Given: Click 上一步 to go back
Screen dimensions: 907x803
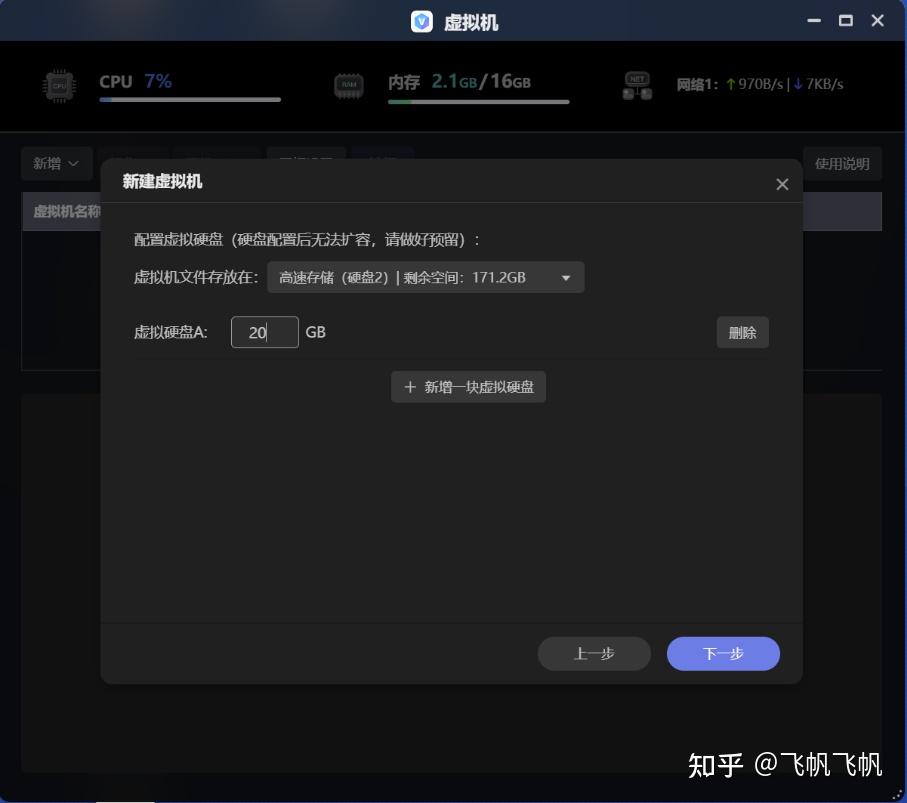Looking at the screenshot, I should tap(594, 653).
